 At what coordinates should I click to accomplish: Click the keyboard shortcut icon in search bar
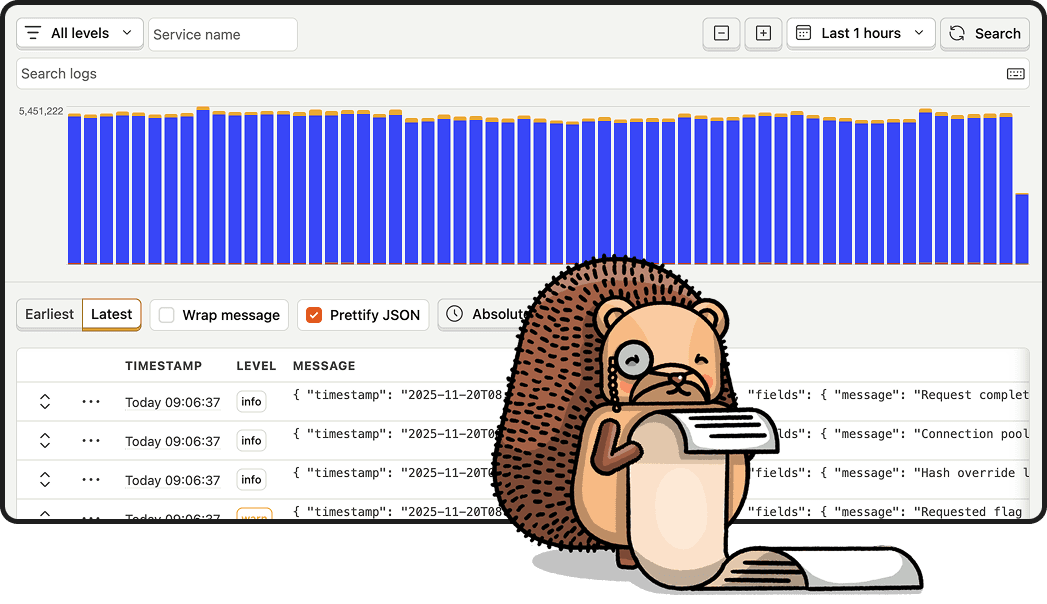point(1014,73)
